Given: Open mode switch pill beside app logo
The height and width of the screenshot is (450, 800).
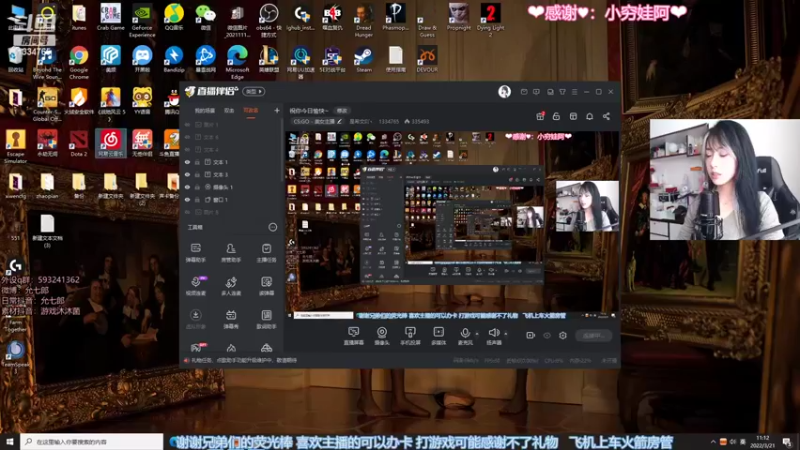Looking at the screenshot, I should [254, 91].
